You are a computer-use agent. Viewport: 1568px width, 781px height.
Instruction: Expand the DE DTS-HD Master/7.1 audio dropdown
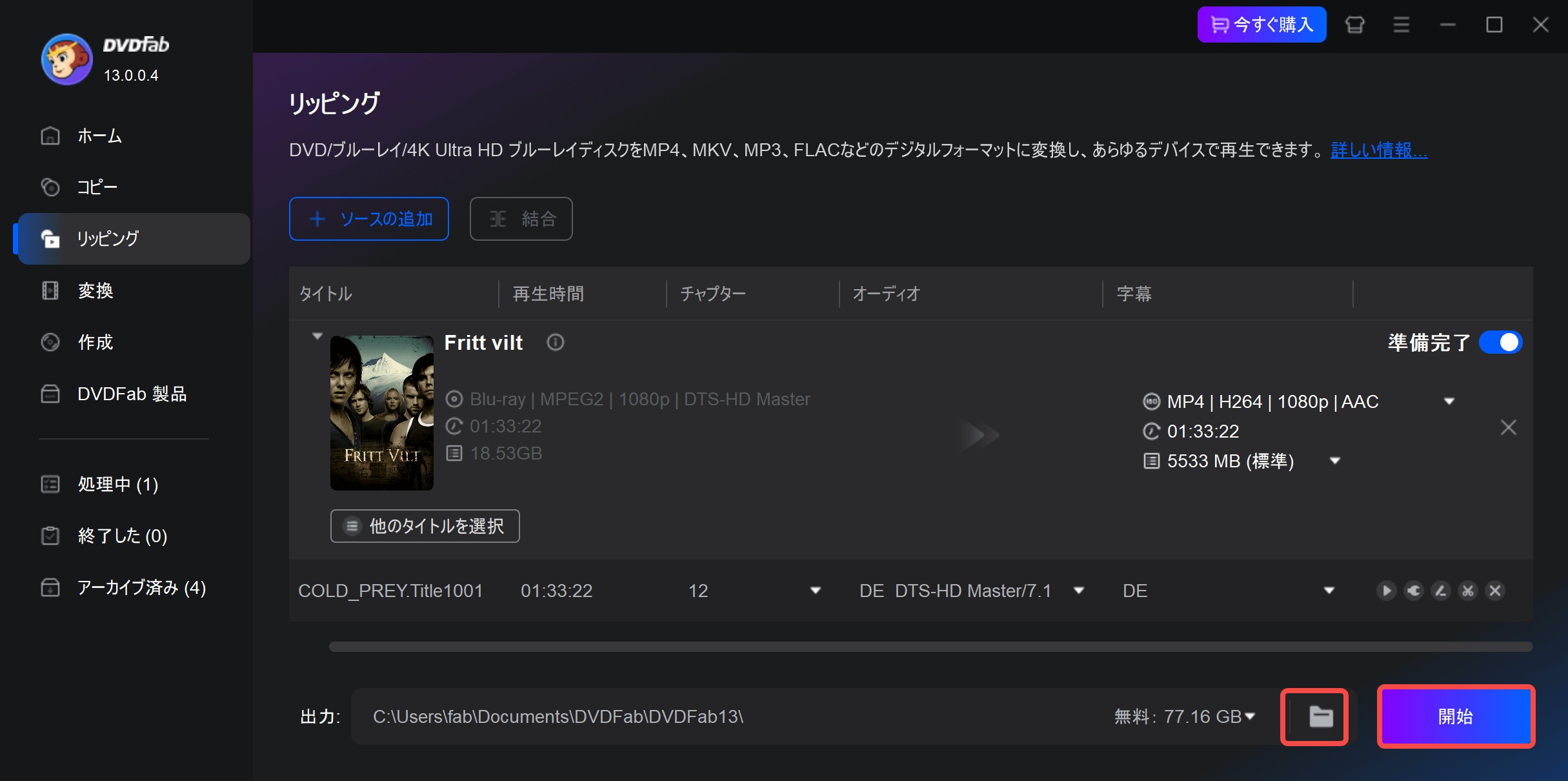click(1079, 591)
